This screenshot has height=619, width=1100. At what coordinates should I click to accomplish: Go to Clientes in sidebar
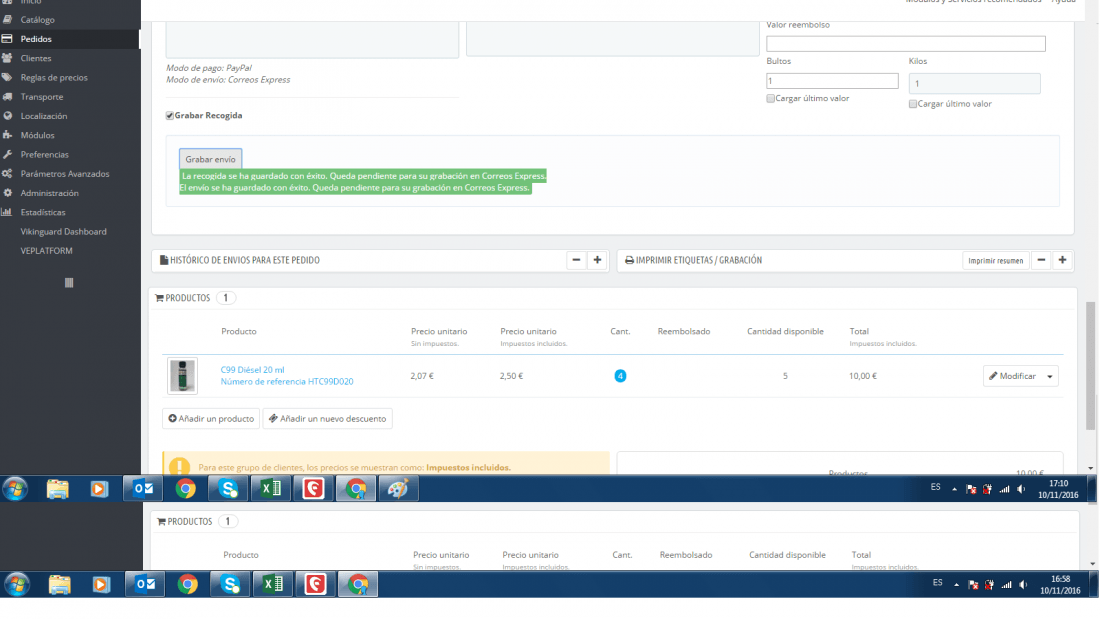(x=36, y=58)
